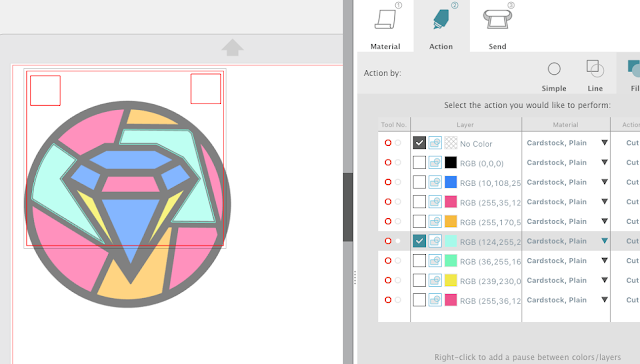Open material dropdown for RGB (255,36,12 row
Image resolution: width=640 pixels, height=364 pixels.
(604, 300)
